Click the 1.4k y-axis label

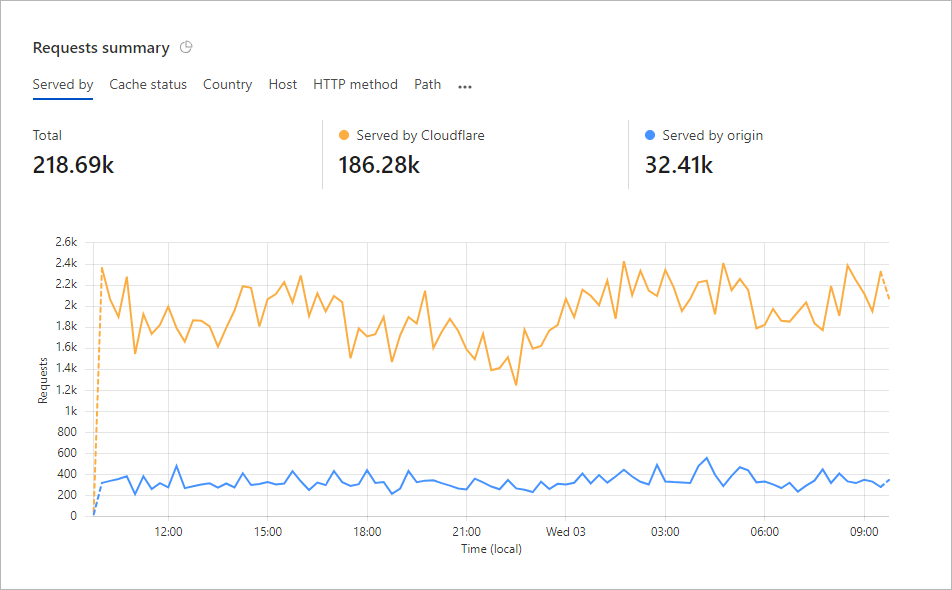(x=66, y=368)
